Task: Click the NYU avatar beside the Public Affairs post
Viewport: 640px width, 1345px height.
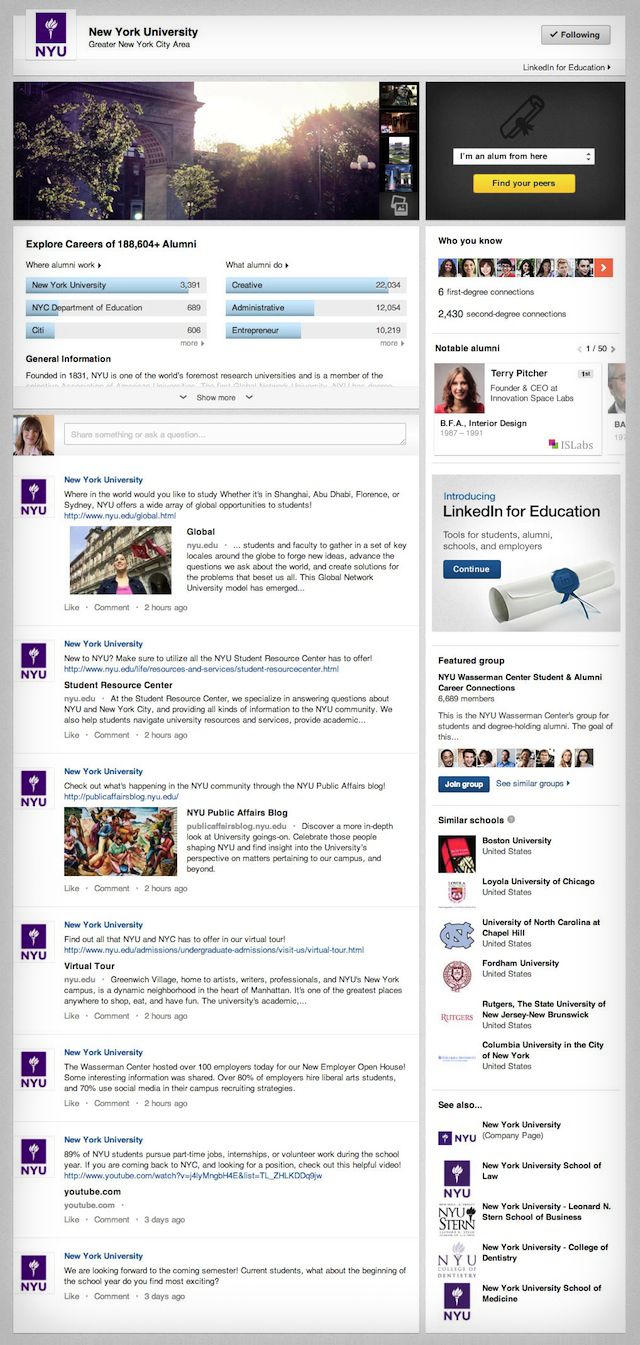Action: pos(34,790)
